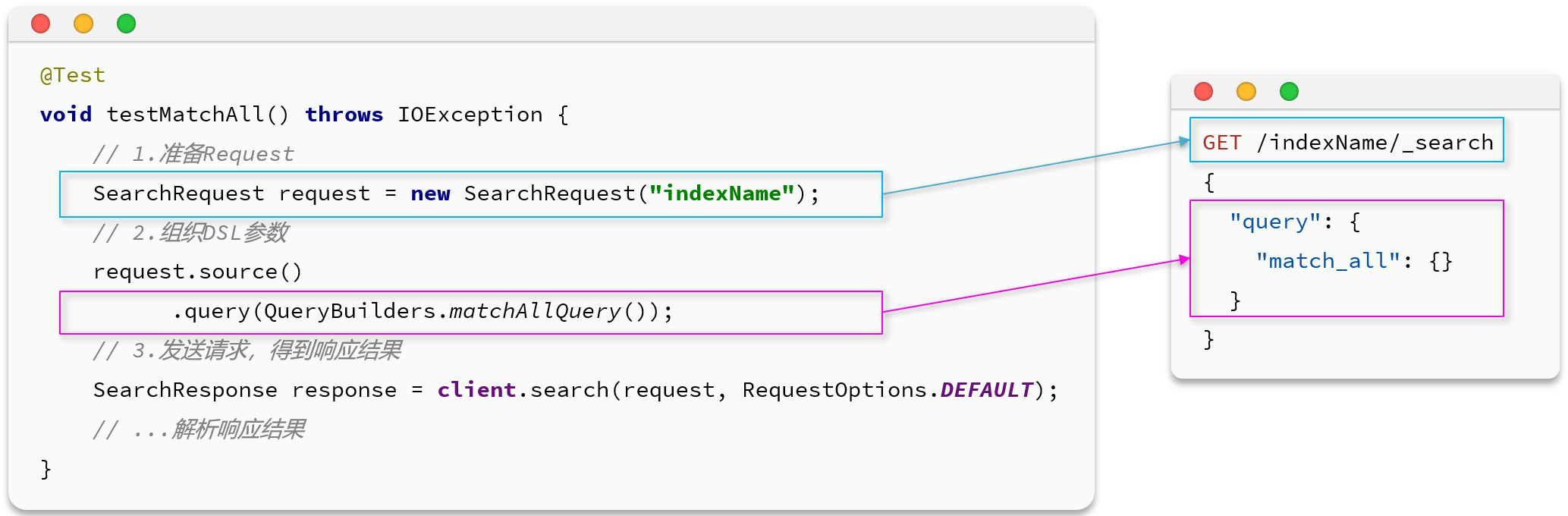Close the Java test code window
1568x516 pixels.
pos(41,24)
